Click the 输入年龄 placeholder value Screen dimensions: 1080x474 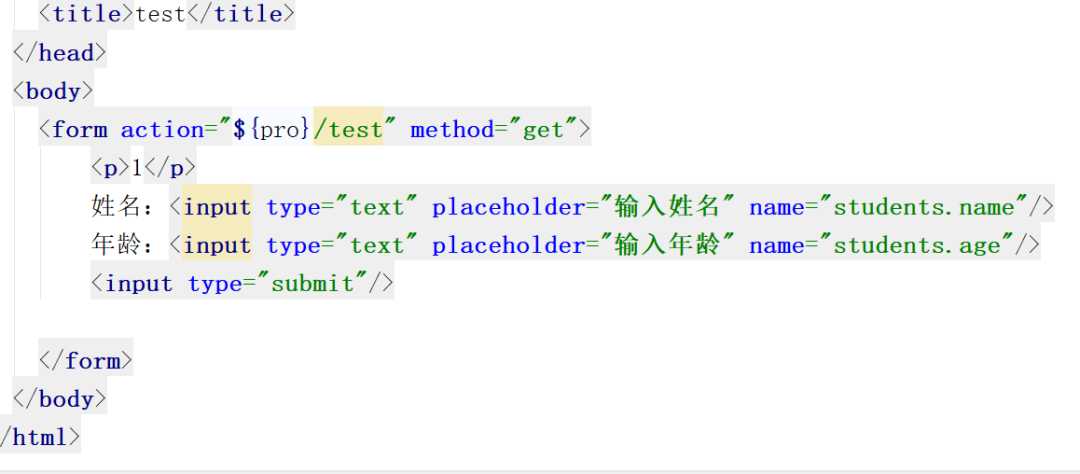click(668, 245)
